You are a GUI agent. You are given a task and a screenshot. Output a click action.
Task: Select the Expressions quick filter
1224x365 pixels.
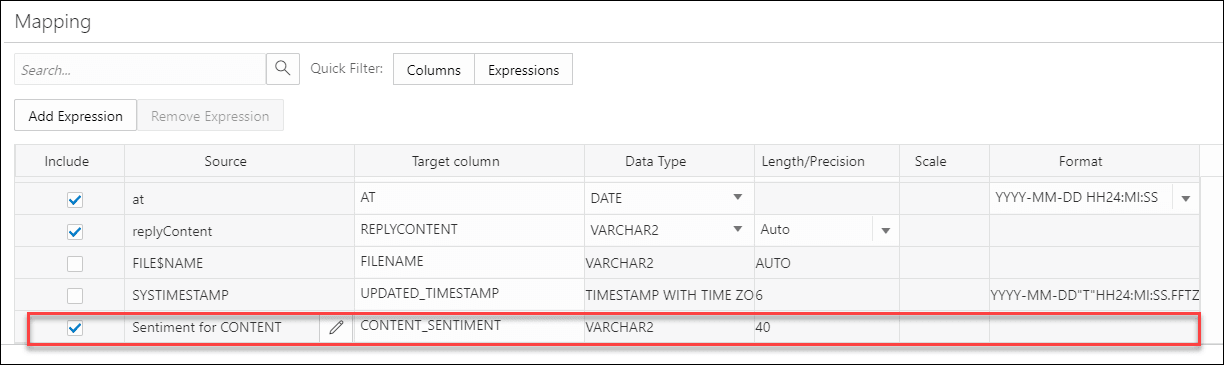(x=523, y=70)
